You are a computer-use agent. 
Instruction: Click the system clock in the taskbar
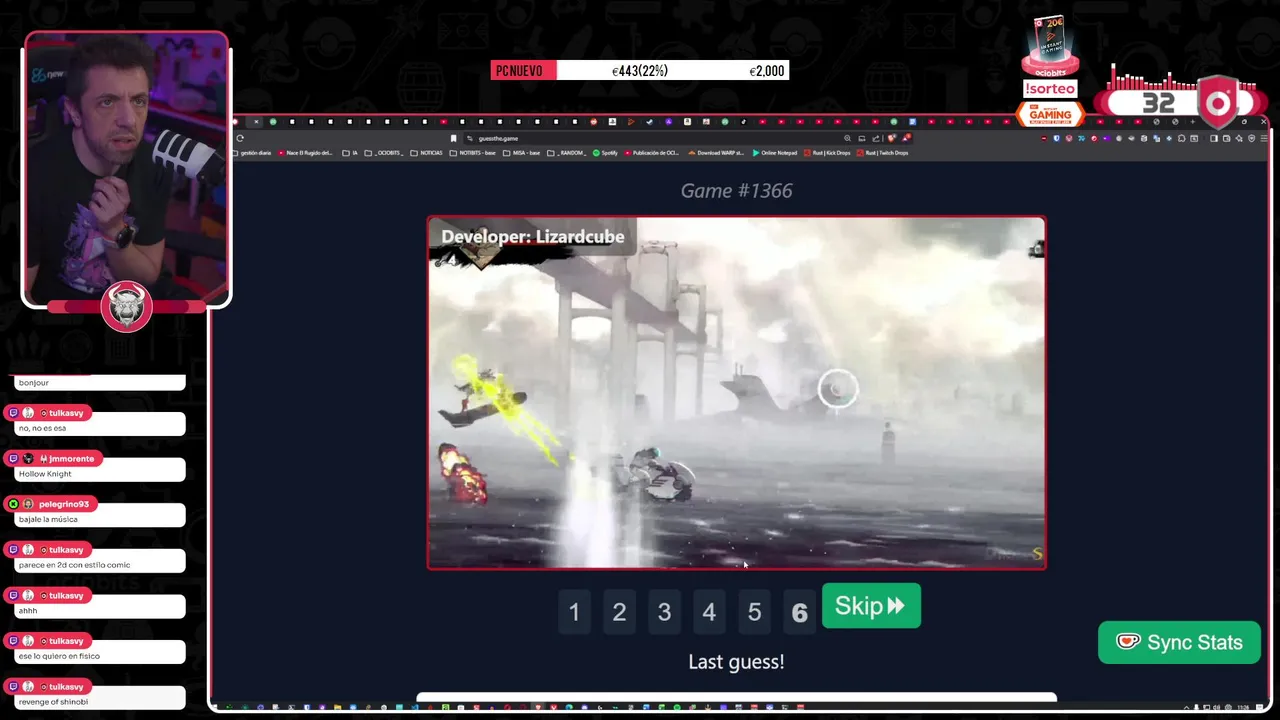click(x=1241, y=708)
